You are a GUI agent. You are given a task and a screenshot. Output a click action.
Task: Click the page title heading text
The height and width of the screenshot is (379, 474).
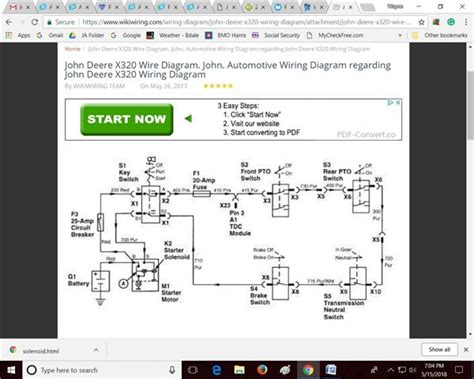tap(228, 70)
